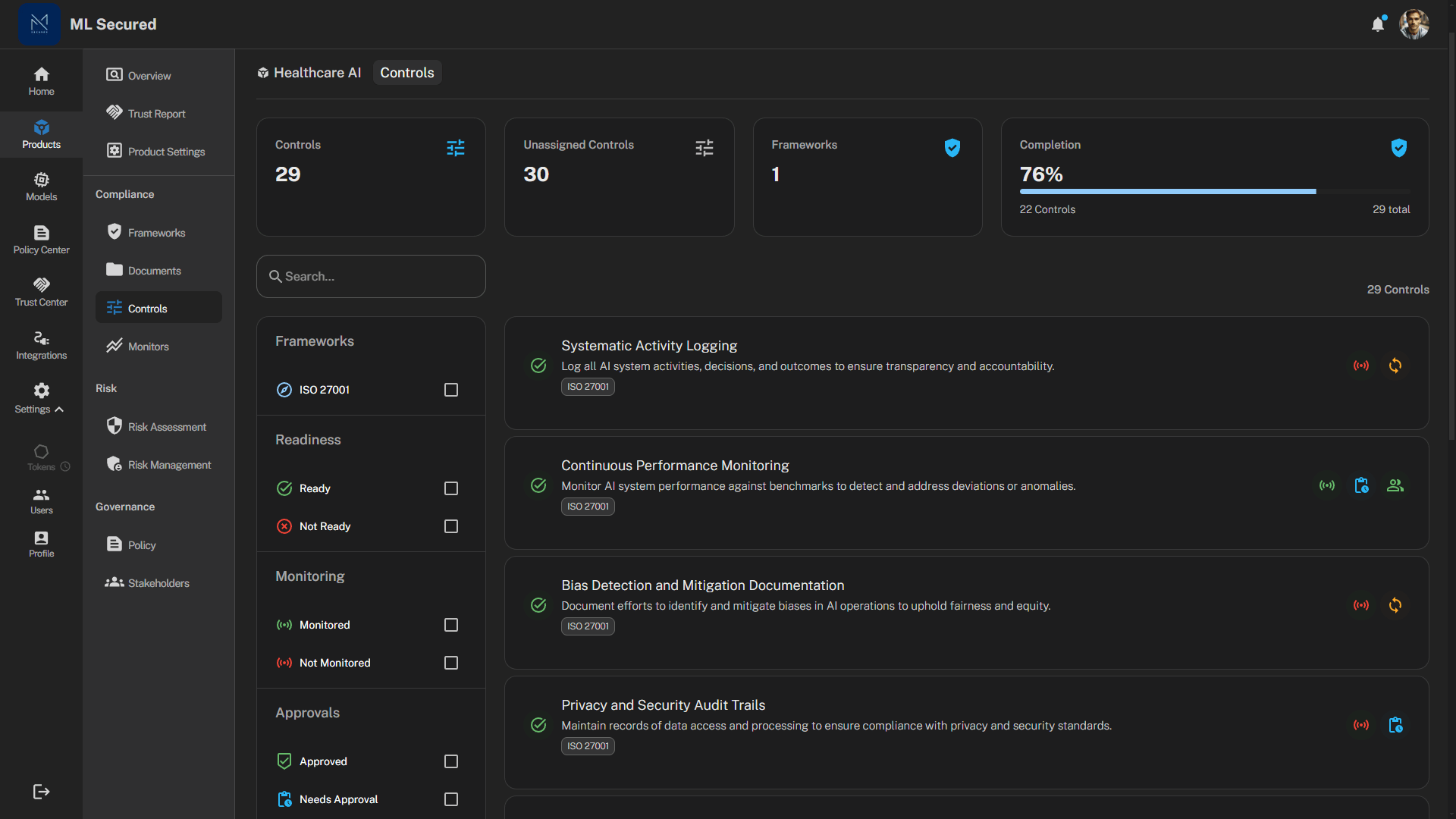Open Integrations from the left rail
The width and height of the screenshot is (1456, 819).
(x=41, y=345)
